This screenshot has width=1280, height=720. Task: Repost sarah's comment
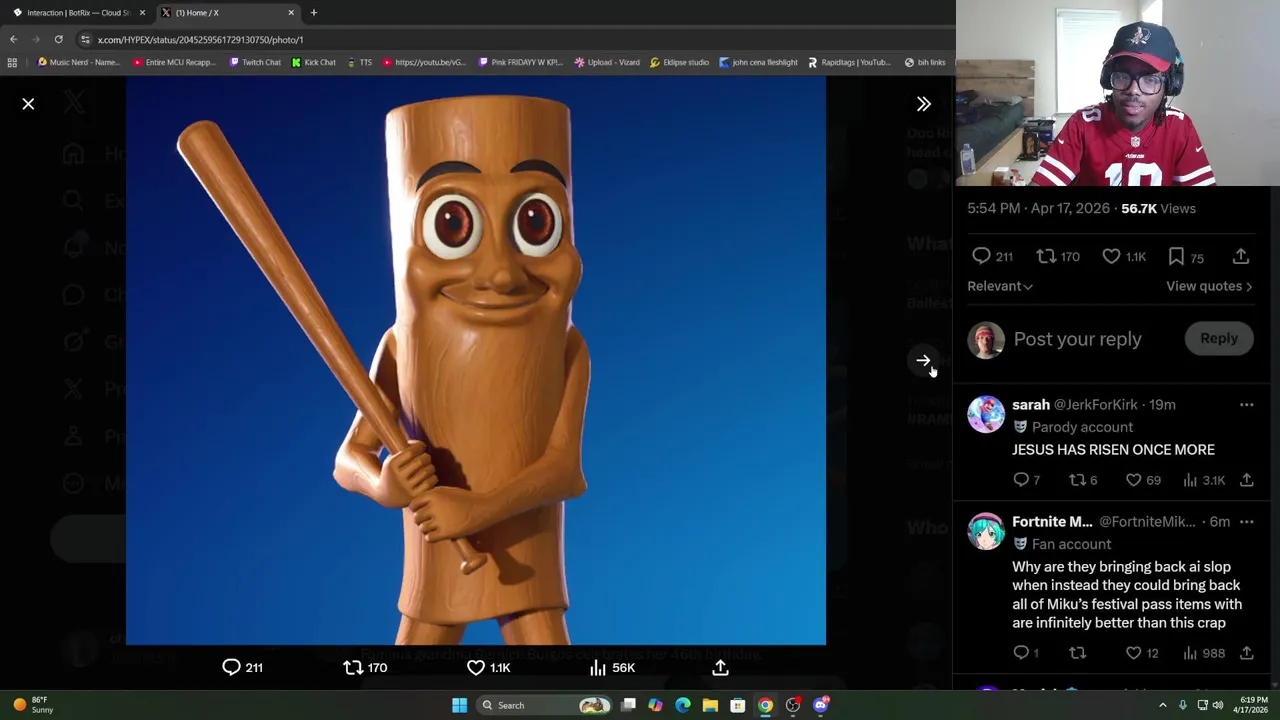tap(1077, 480)
